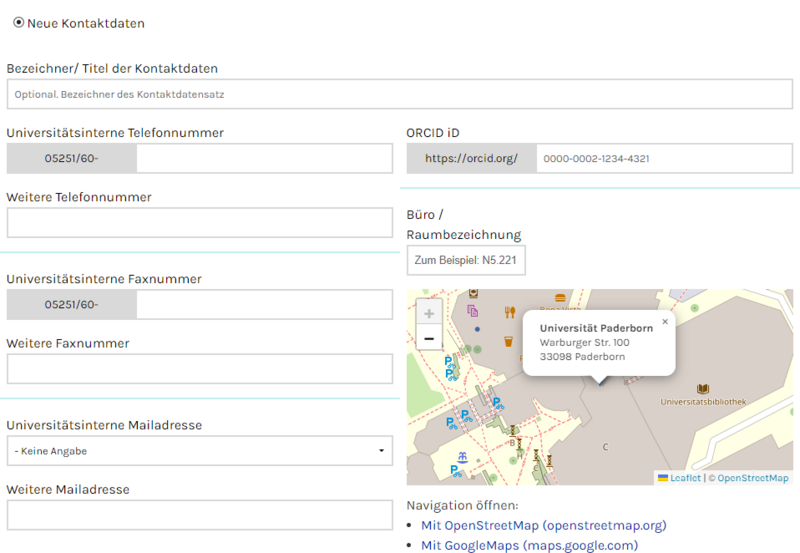
Task: Open the Leaflet attribution link
Action: pos(684,478)
